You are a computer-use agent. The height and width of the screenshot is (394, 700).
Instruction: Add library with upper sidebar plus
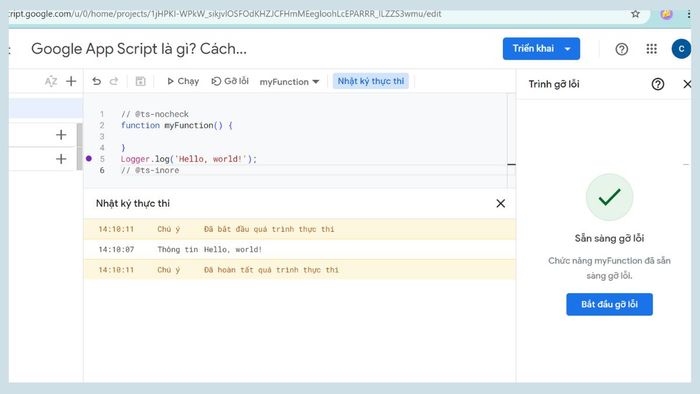pyautogui.click(x=61, y=135)
